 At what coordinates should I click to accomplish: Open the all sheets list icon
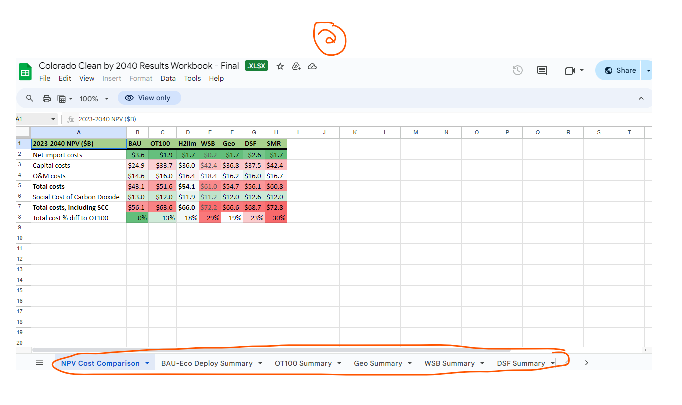click(x=40, y=363)
